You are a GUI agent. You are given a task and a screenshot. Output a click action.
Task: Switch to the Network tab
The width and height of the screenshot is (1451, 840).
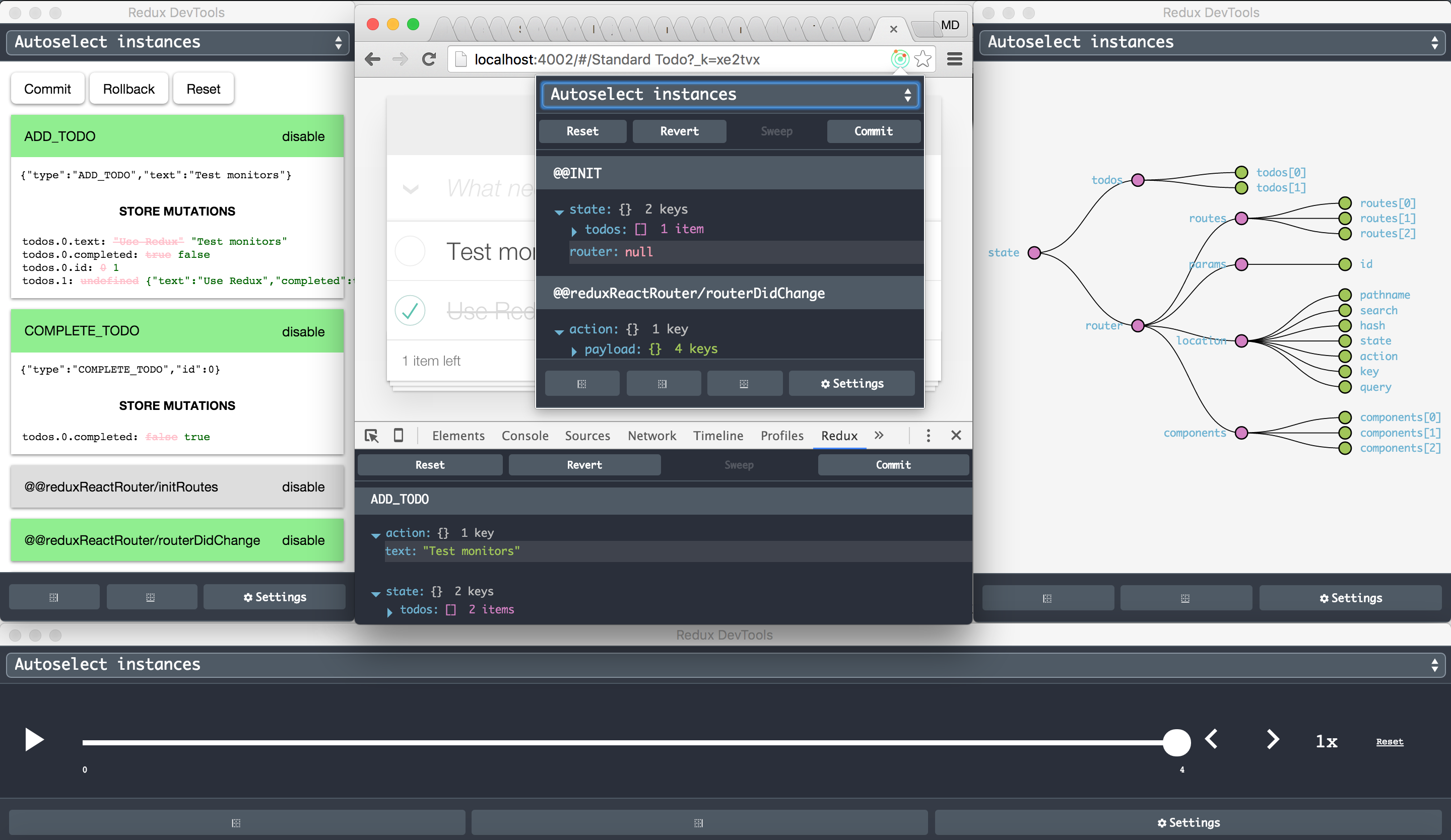click(x=652, y=436)
